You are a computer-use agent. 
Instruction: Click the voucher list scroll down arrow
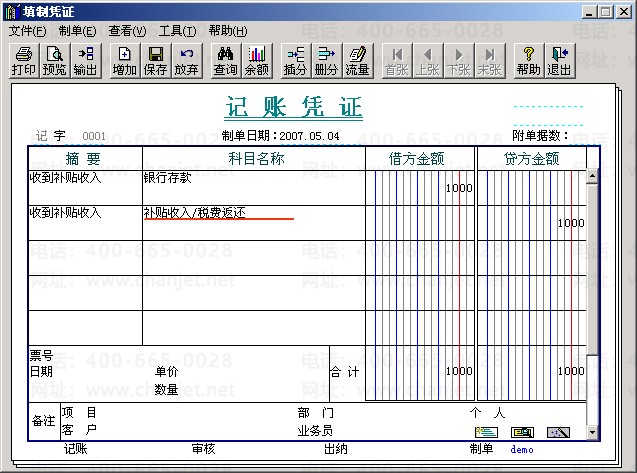(592, 433)
